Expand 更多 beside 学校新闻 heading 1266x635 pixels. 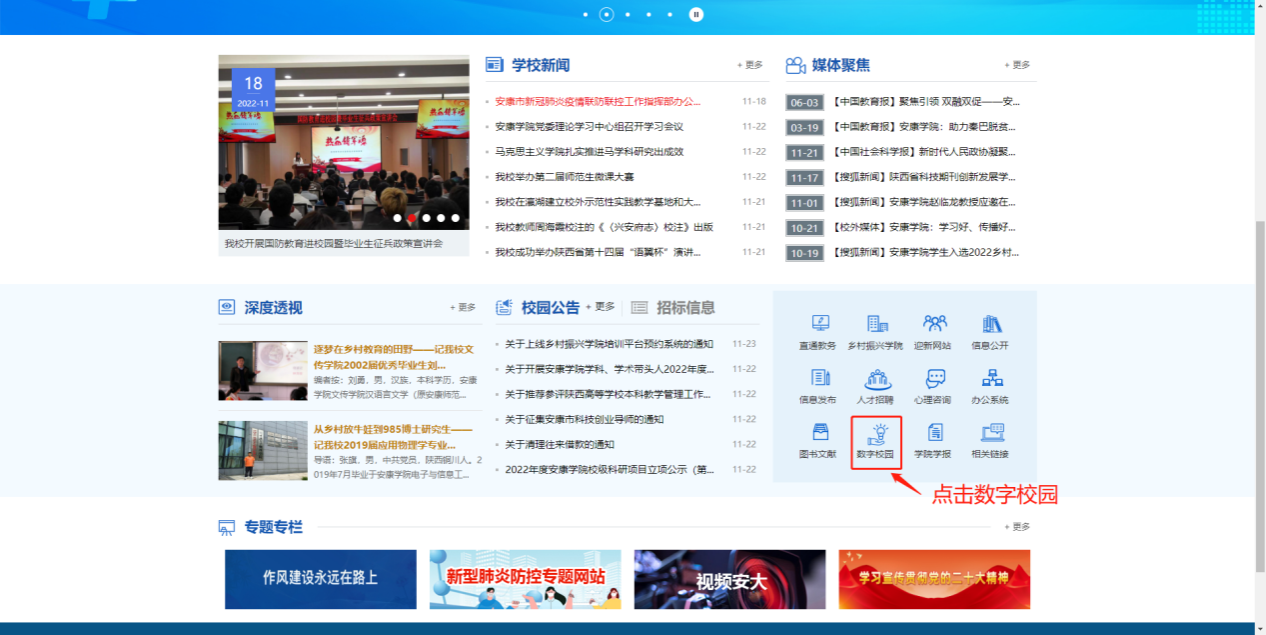click(750, 65)
